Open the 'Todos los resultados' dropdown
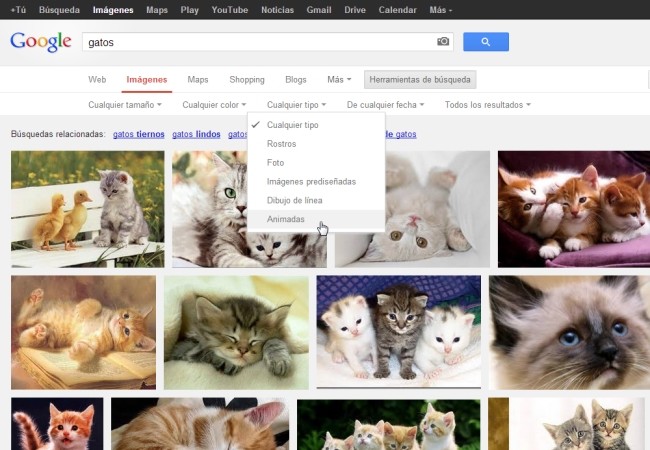Image resolution: width=650 pixels, height=450 pixels. [488, 105]
